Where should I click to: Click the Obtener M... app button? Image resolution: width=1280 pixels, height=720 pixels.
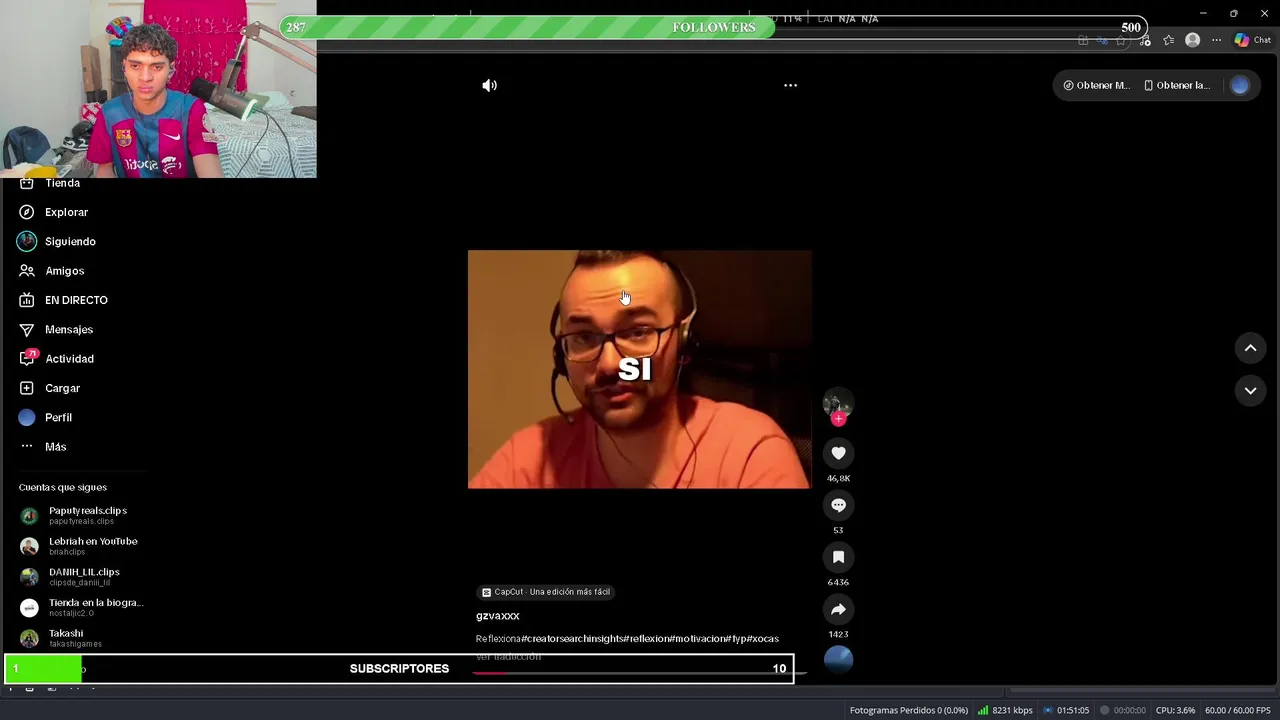pos(1096,85)
